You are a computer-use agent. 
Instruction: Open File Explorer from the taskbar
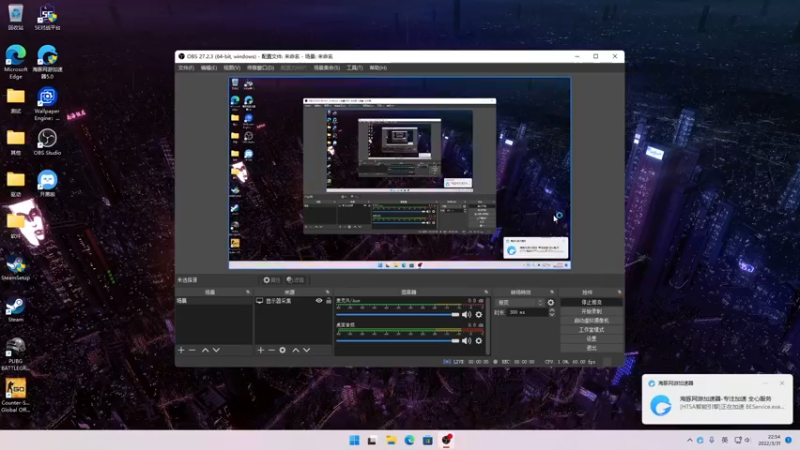coord(391,440)
